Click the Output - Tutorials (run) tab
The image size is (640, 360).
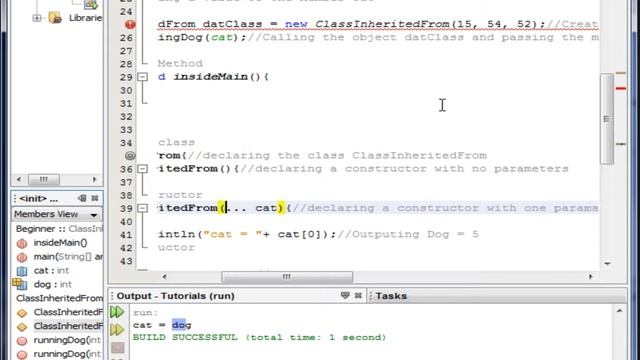(176, 296)
